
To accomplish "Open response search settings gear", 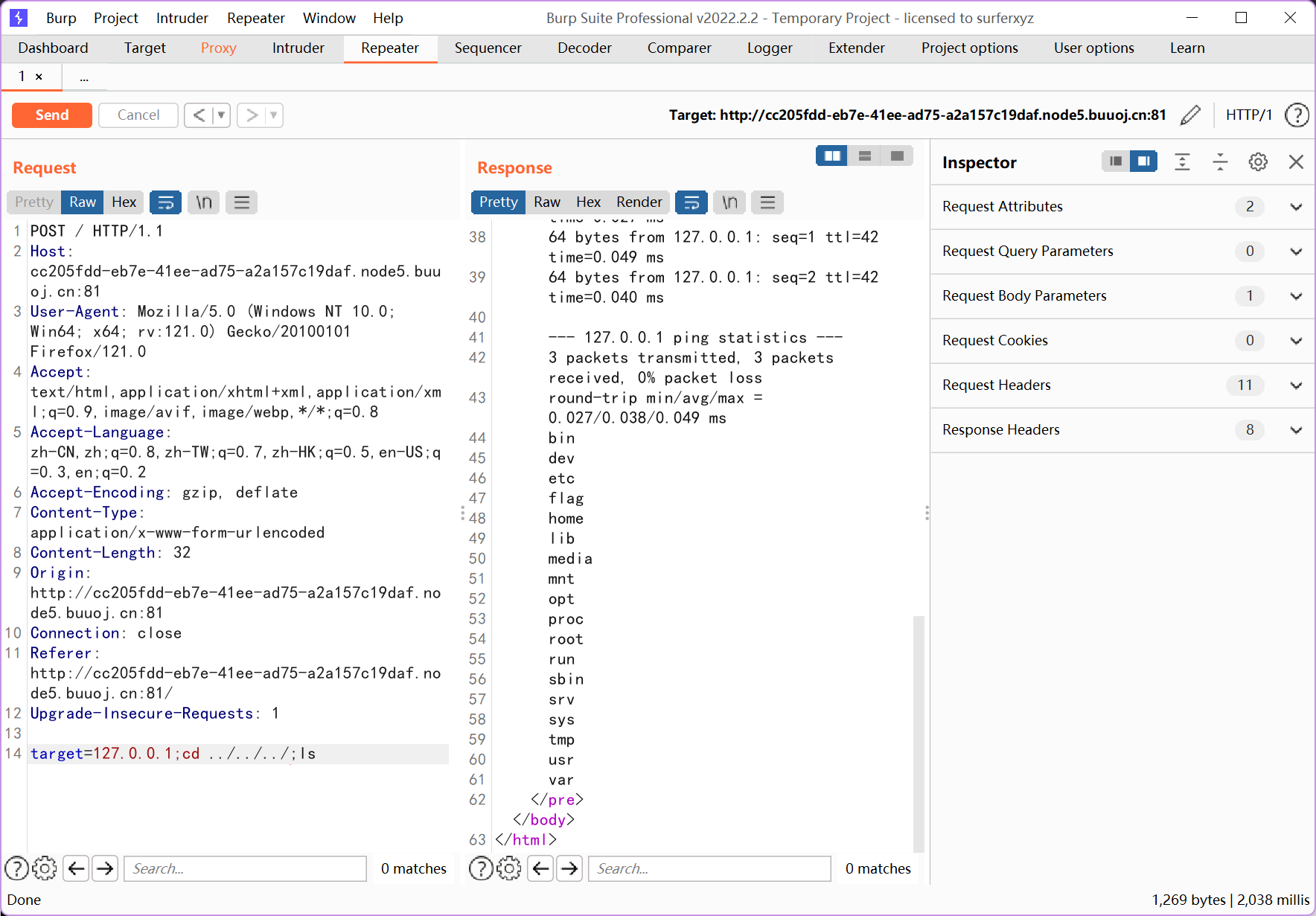I will coord(508,868).
